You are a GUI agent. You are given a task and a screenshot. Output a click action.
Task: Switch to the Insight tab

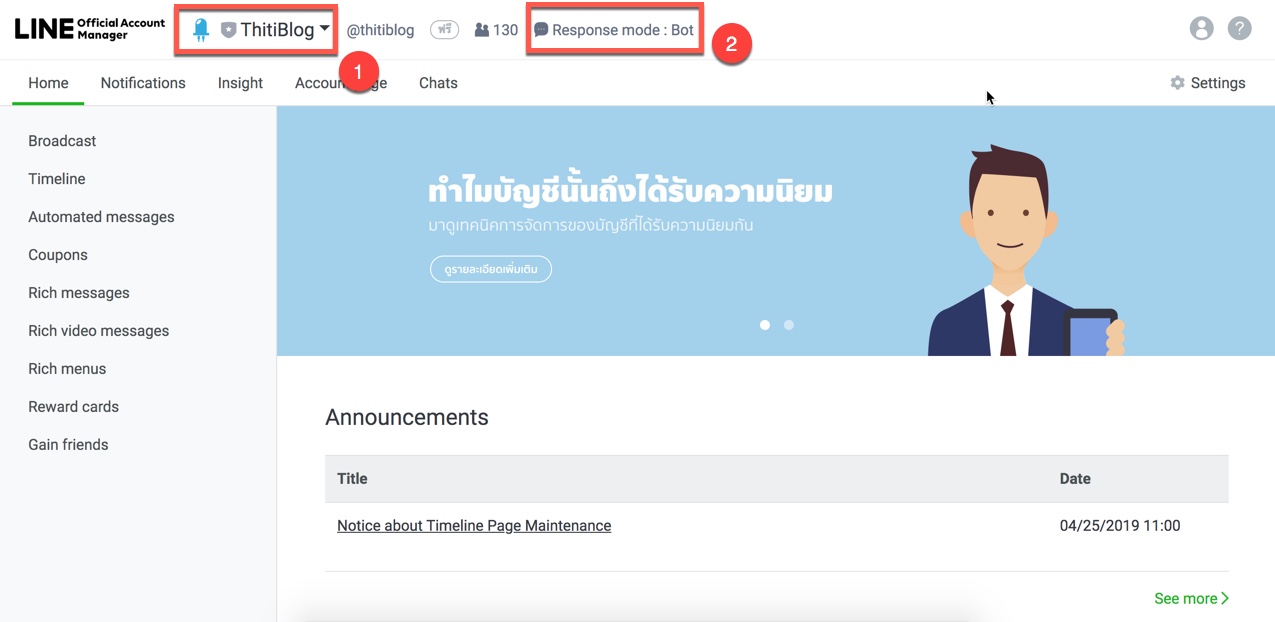[240, 83]
